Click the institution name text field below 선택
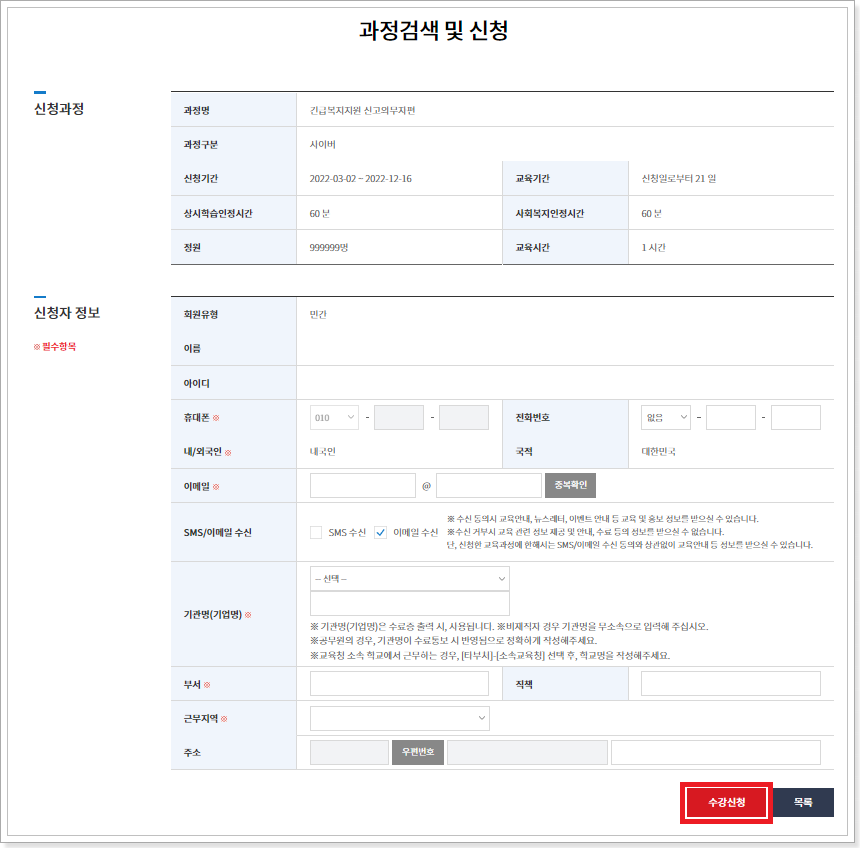Image resolution: width=860 pixels, height=848 pixels. click(409, 601)
